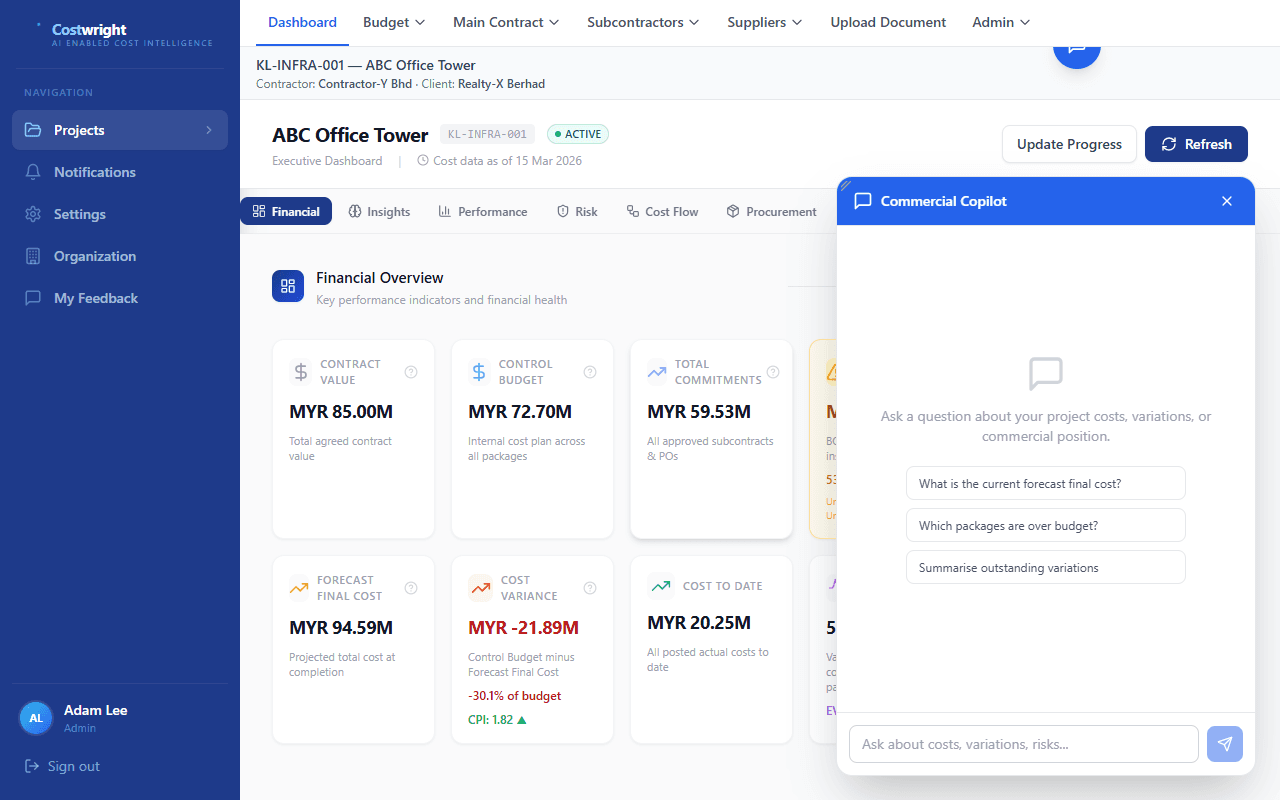This screenshot has height=800, width=1280.
Task: Open the Admin dropdown menu
Action: click(x=1001, y=22)
